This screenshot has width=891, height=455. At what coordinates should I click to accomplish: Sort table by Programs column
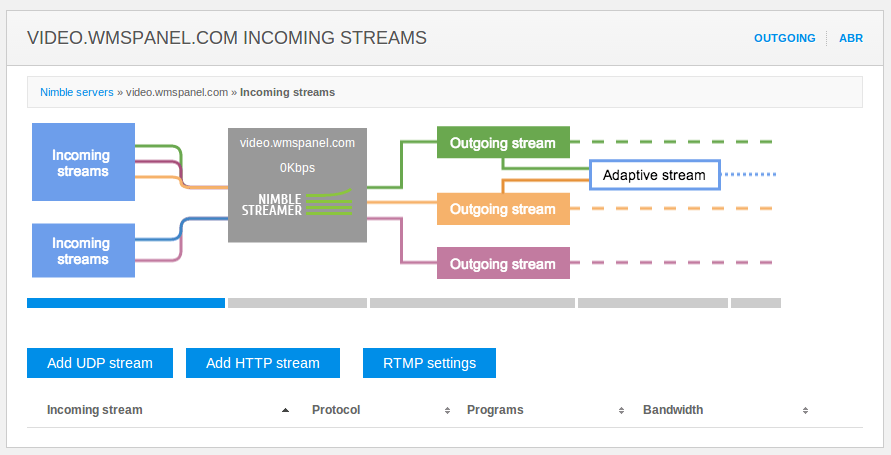click(x=621, y=410)
